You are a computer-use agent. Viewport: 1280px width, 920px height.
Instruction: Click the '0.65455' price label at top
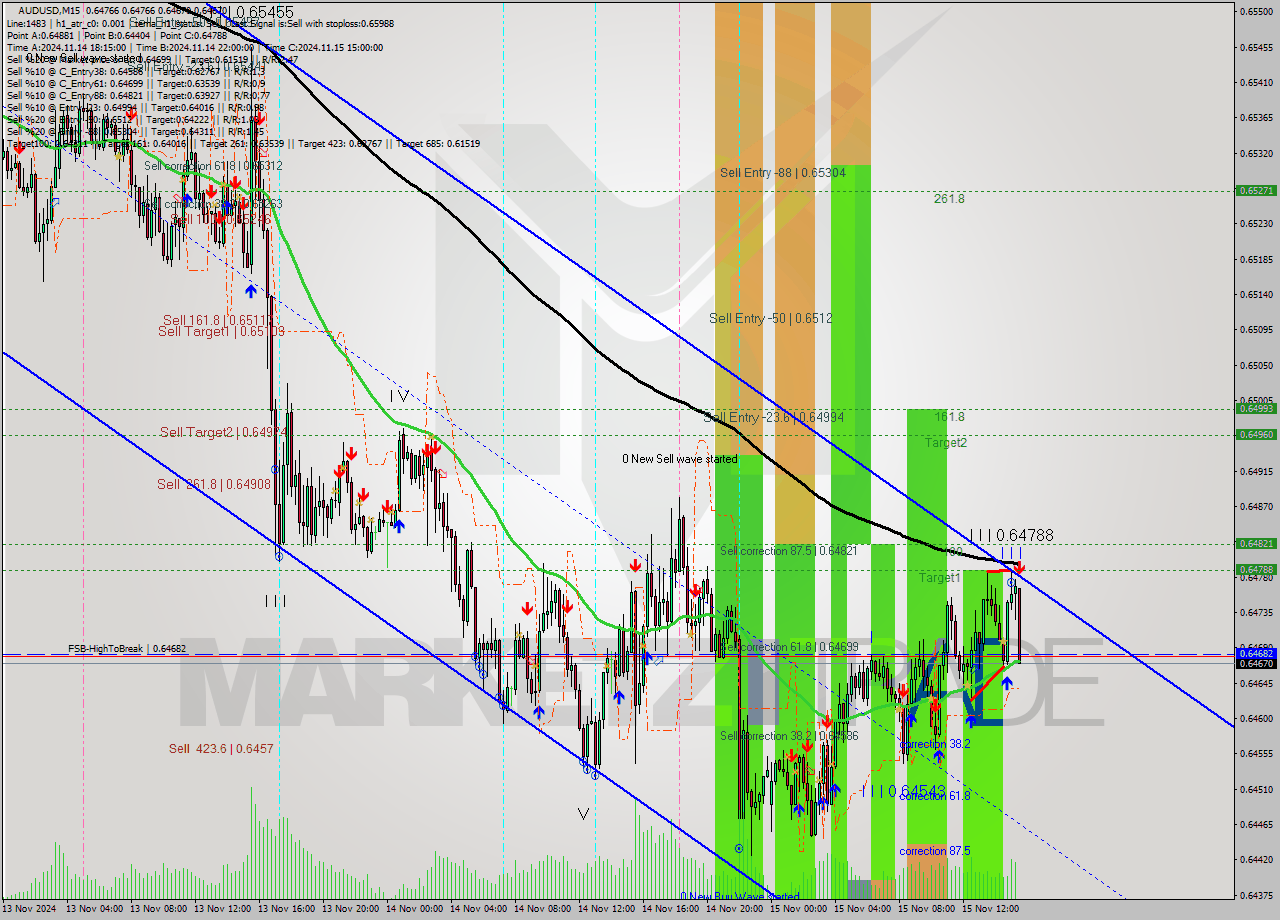264,14
